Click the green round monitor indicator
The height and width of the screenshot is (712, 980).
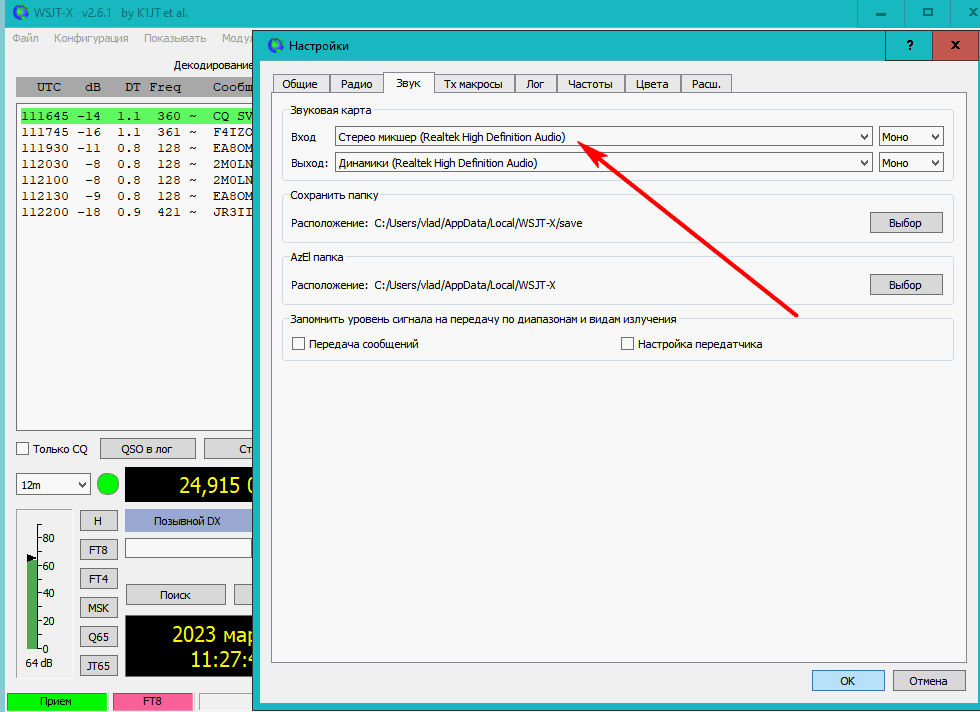(x=108, y=485)
